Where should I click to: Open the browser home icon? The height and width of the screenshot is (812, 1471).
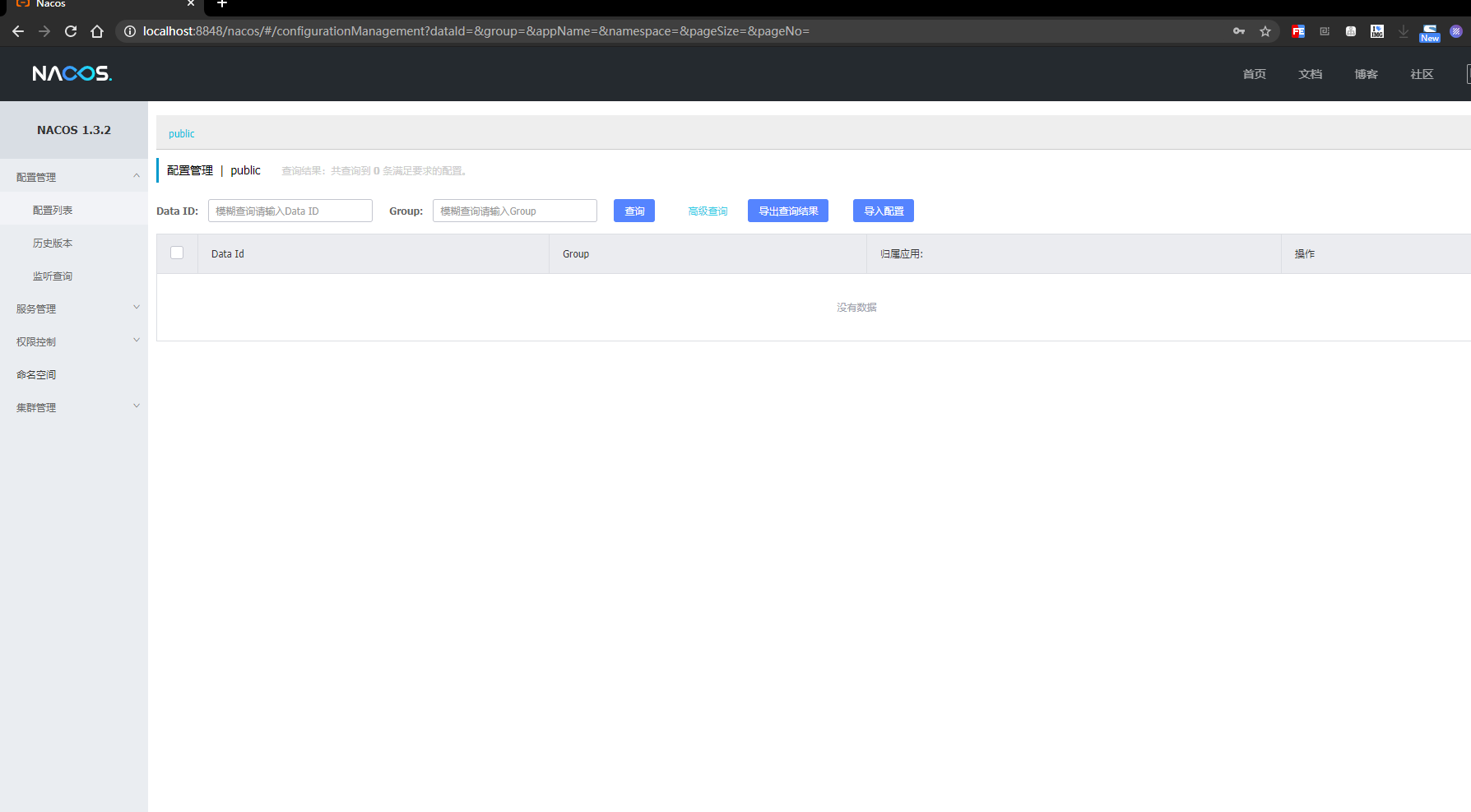[x=97, y=31]
